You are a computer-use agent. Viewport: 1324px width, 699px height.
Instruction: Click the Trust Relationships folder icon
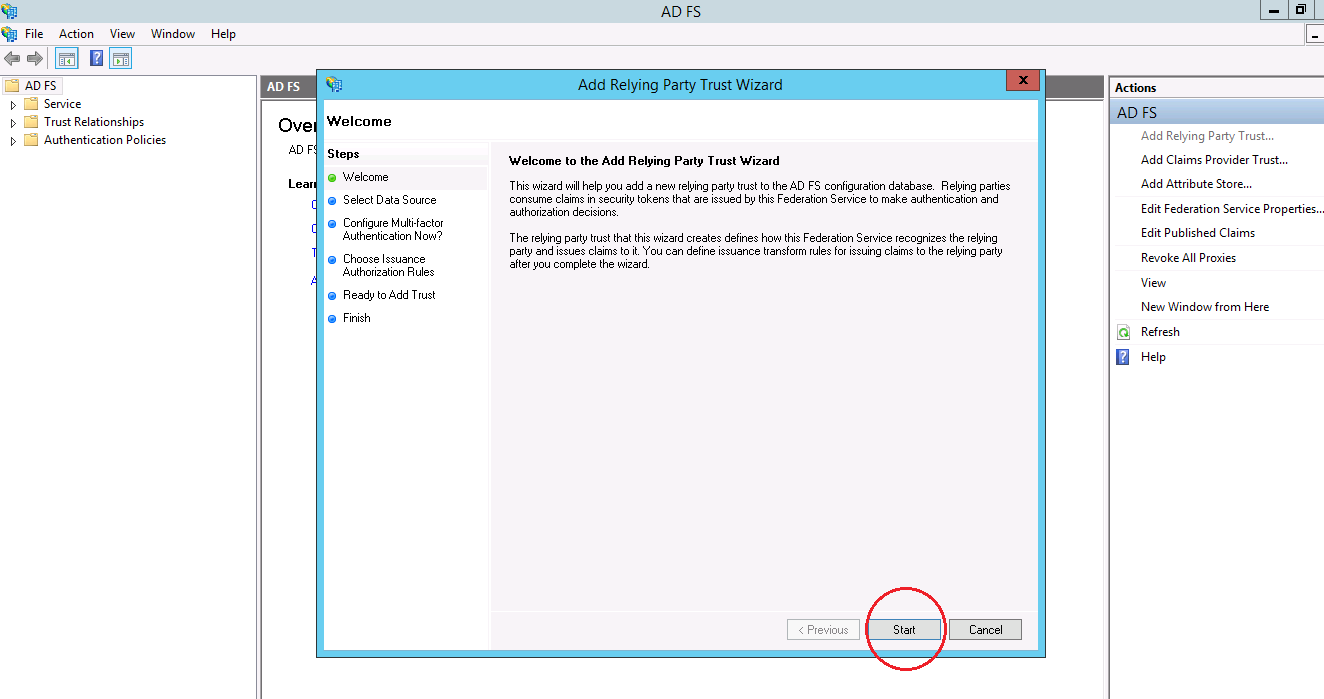click(31, 122)
